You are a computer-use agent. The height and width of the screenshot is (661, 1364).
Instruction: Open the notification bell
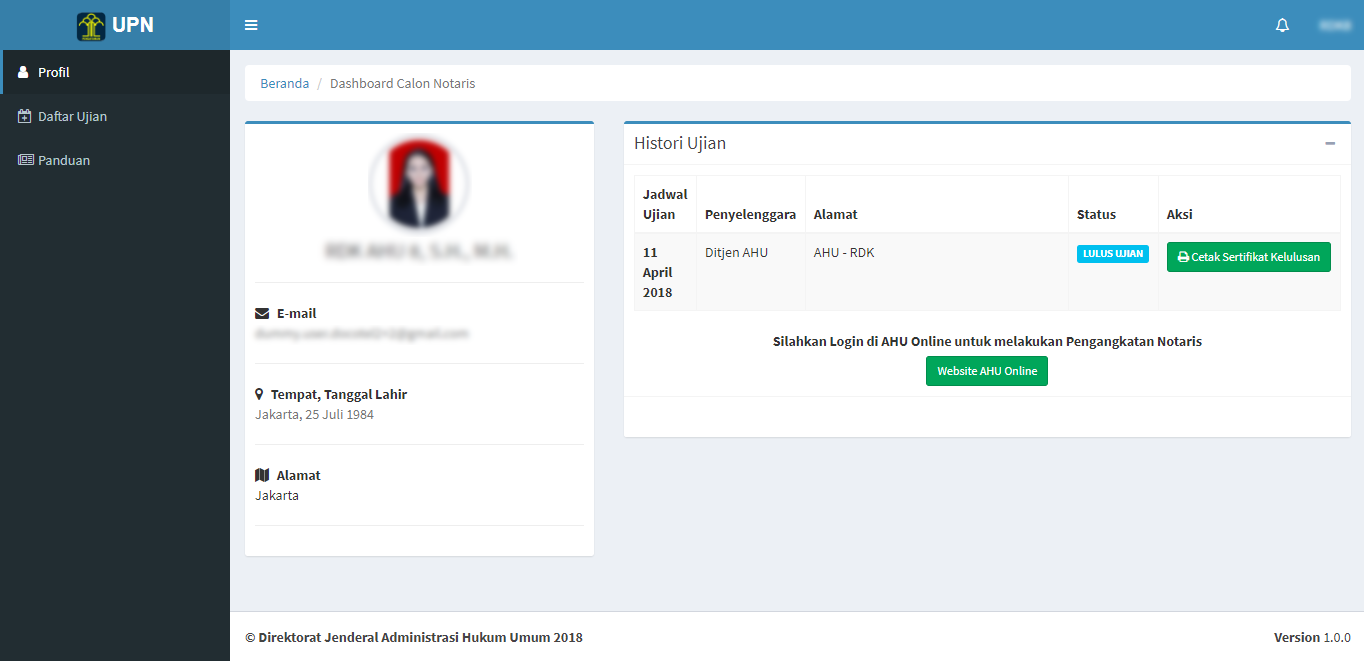(1282, 25)
